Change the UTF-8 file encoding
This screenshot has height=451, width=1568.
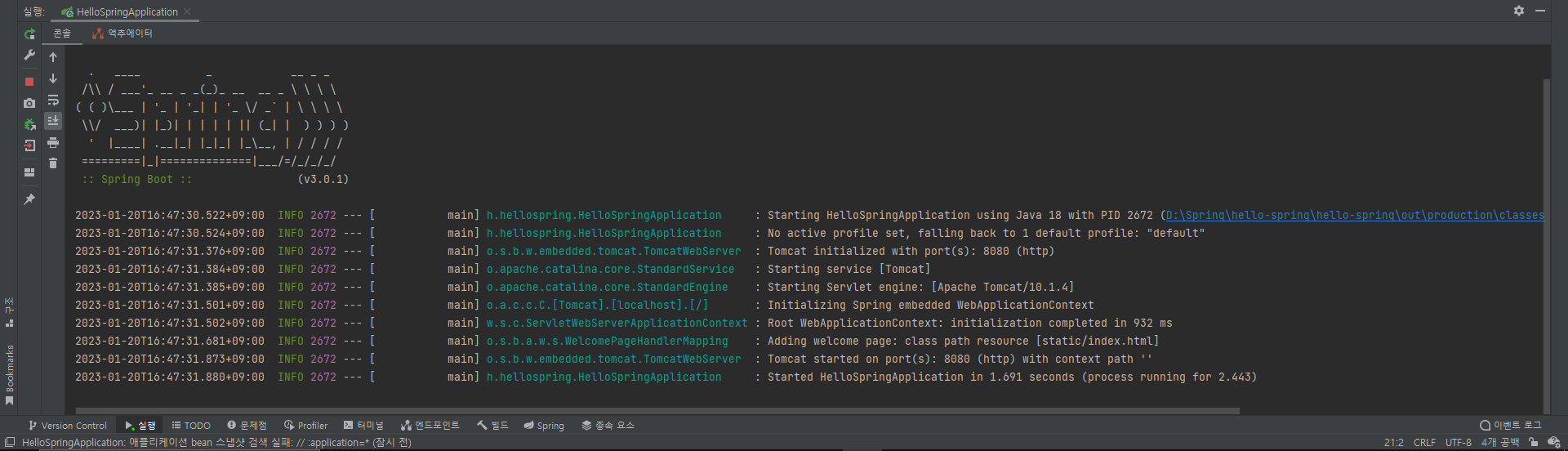1458,443
